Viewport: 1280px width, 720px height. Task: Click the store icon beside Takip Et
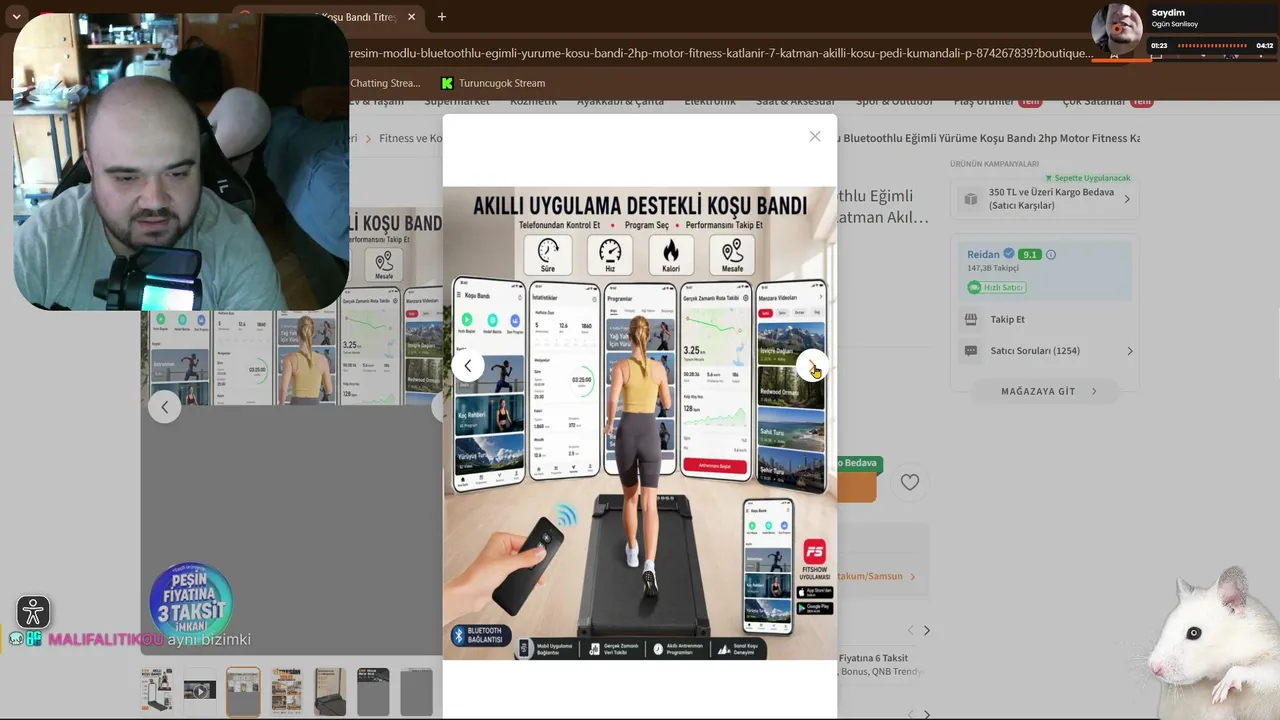970,319
